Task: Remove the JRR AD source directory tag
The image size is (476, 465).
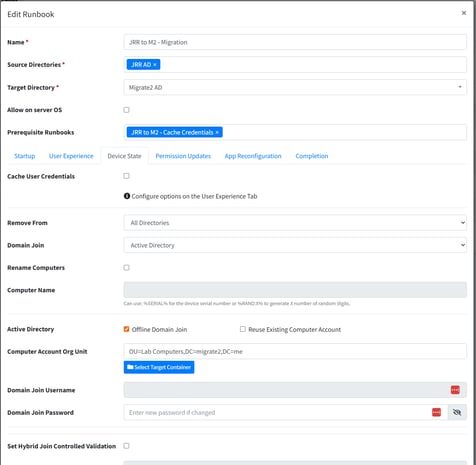Action: pyautogui.click(x=155, y=65)
